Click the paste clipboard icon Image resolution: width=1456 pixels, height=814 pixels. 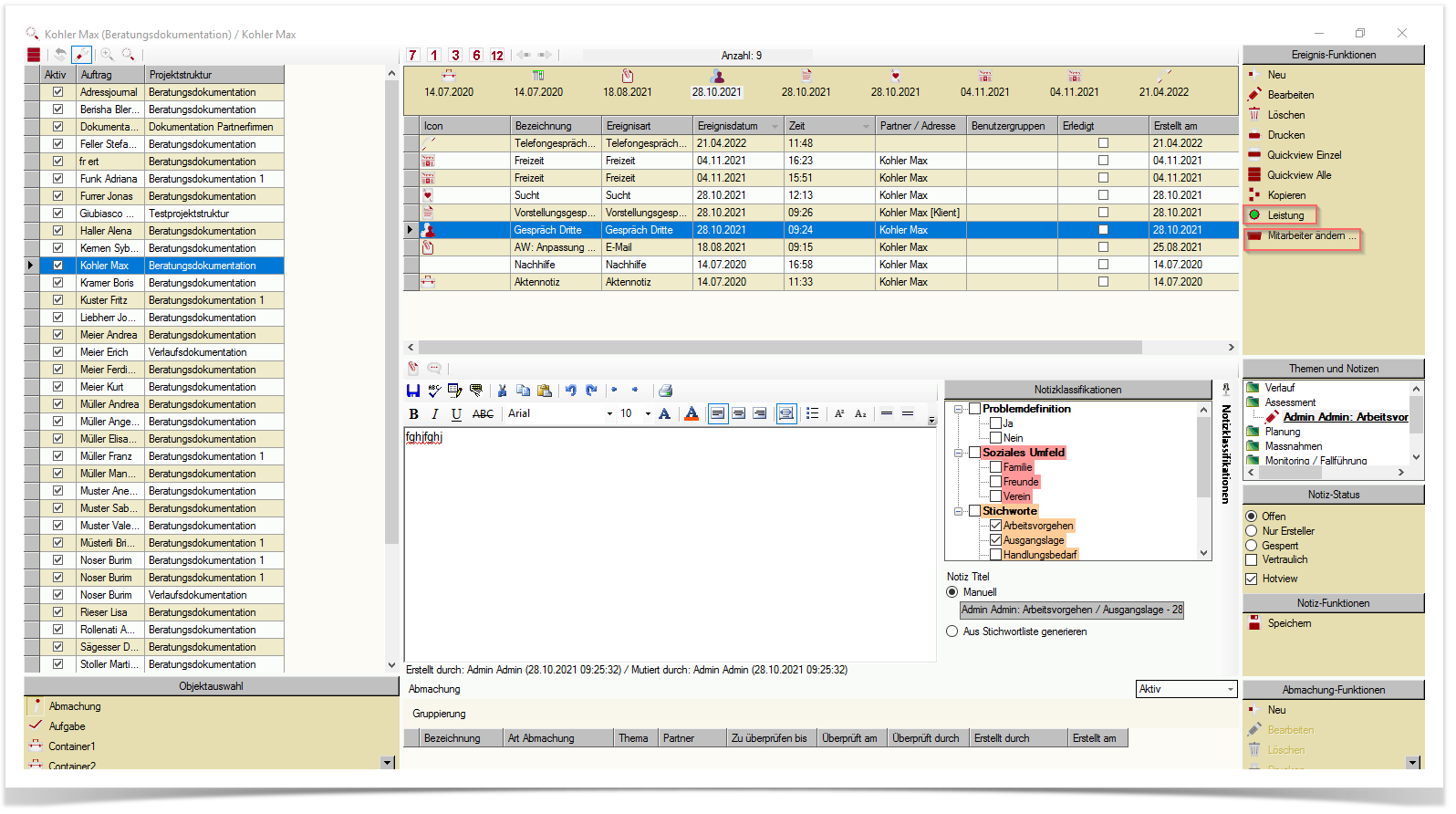545,391
